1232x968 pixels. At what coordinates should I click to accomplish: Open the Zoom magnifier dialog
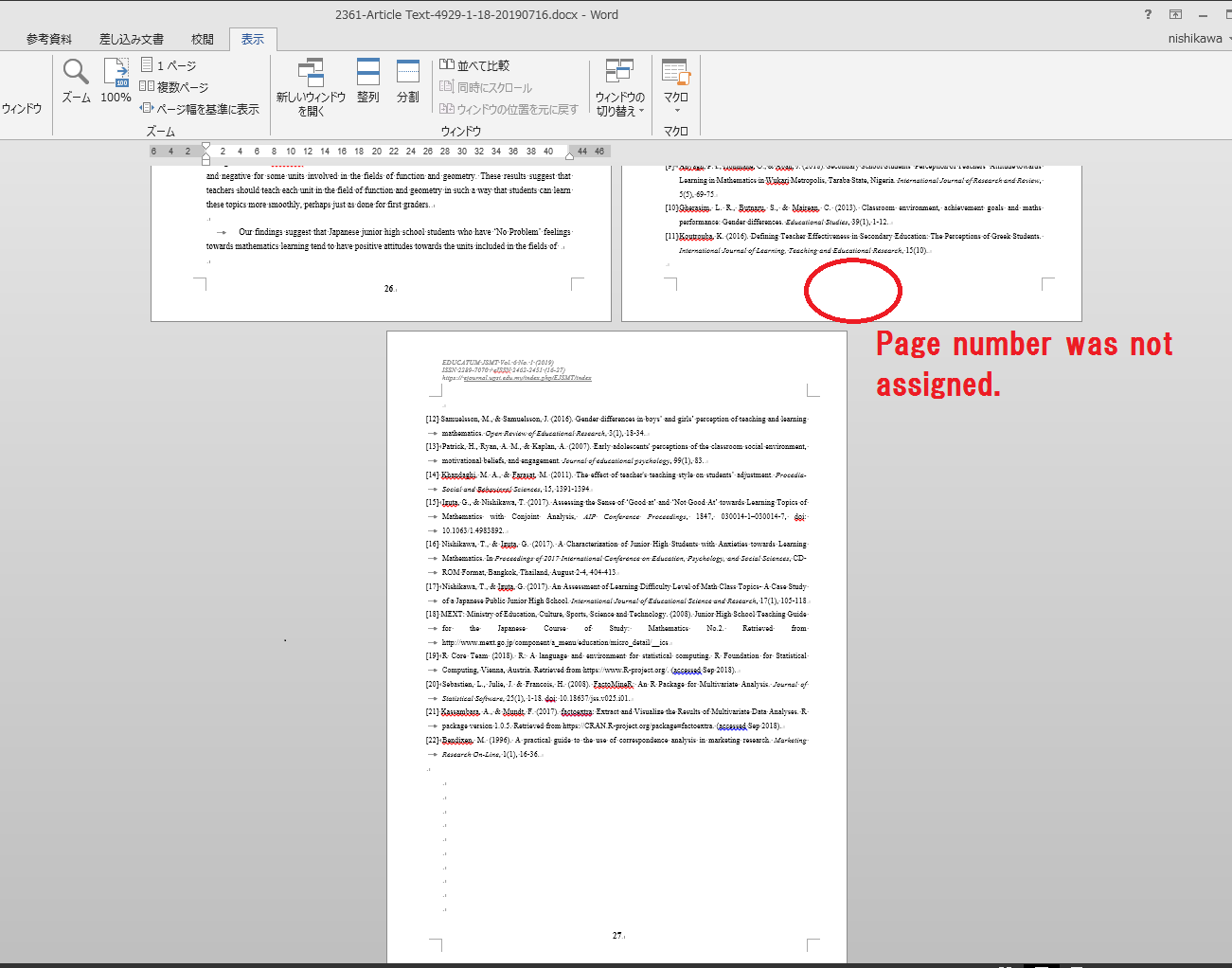coord(76,81)
